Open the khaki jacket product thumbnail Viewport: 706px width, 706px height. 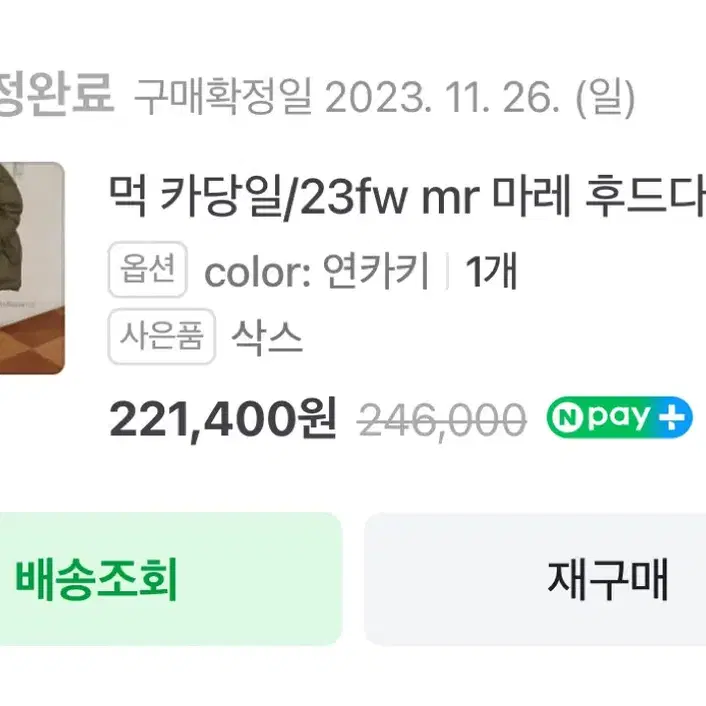[32, 268]
